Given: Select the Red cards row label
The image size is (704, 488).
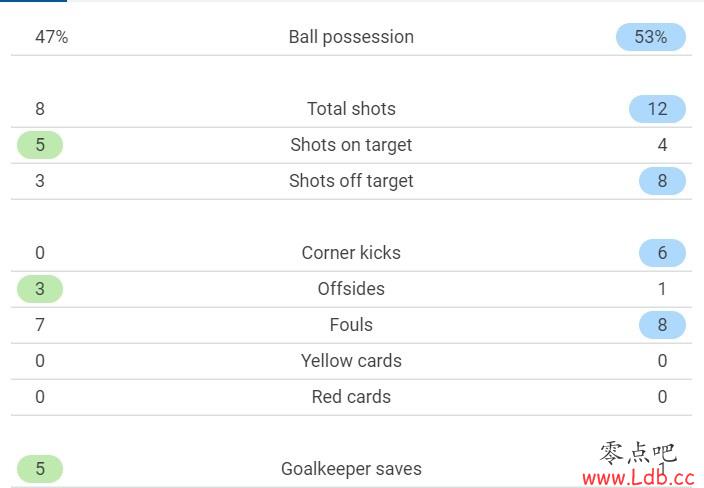Looking at the screenshot, I should pos(351,397).
